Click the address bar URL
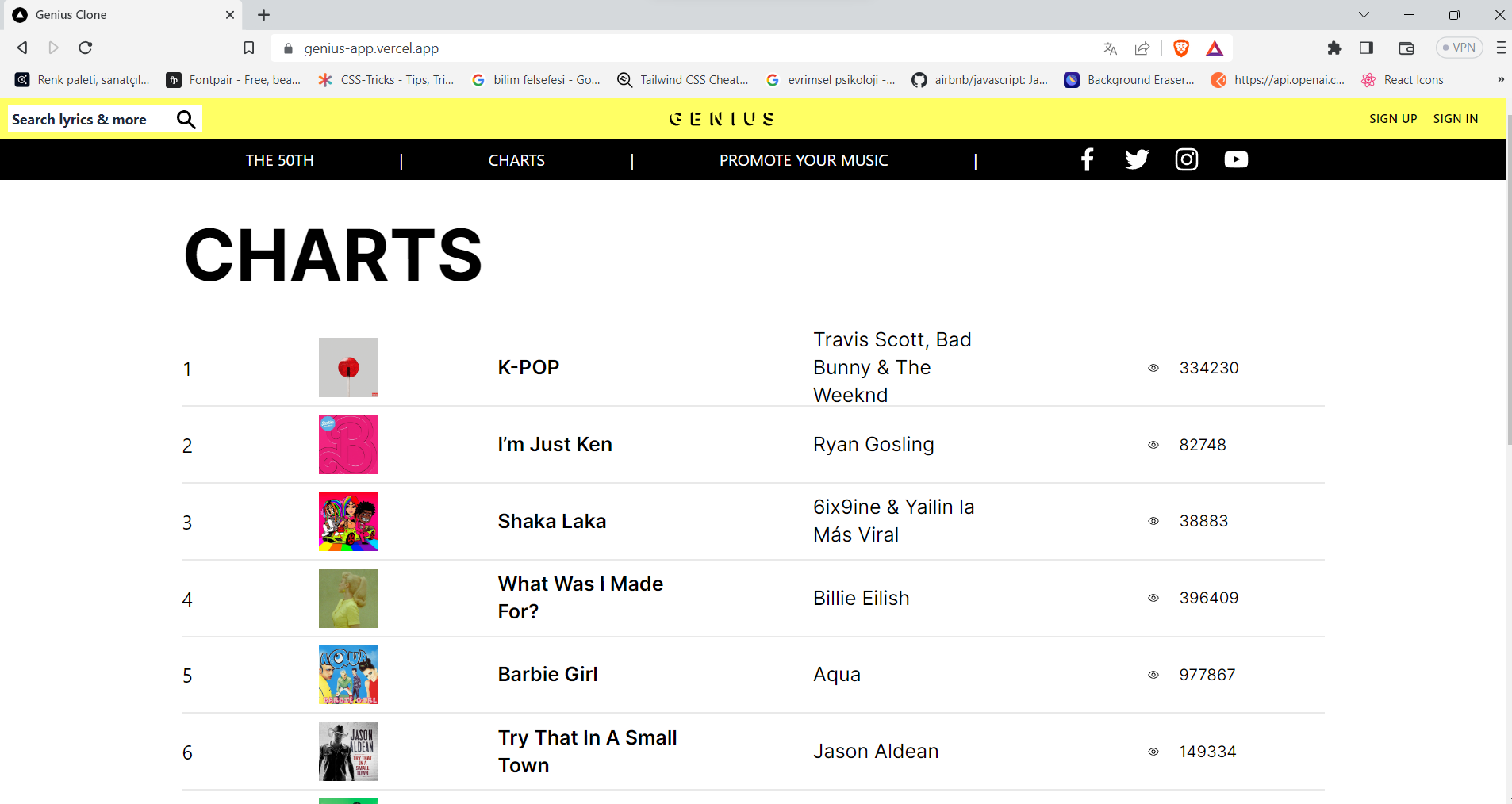The height and width of the screenshot is (804, 1512). tap(371, 48)
